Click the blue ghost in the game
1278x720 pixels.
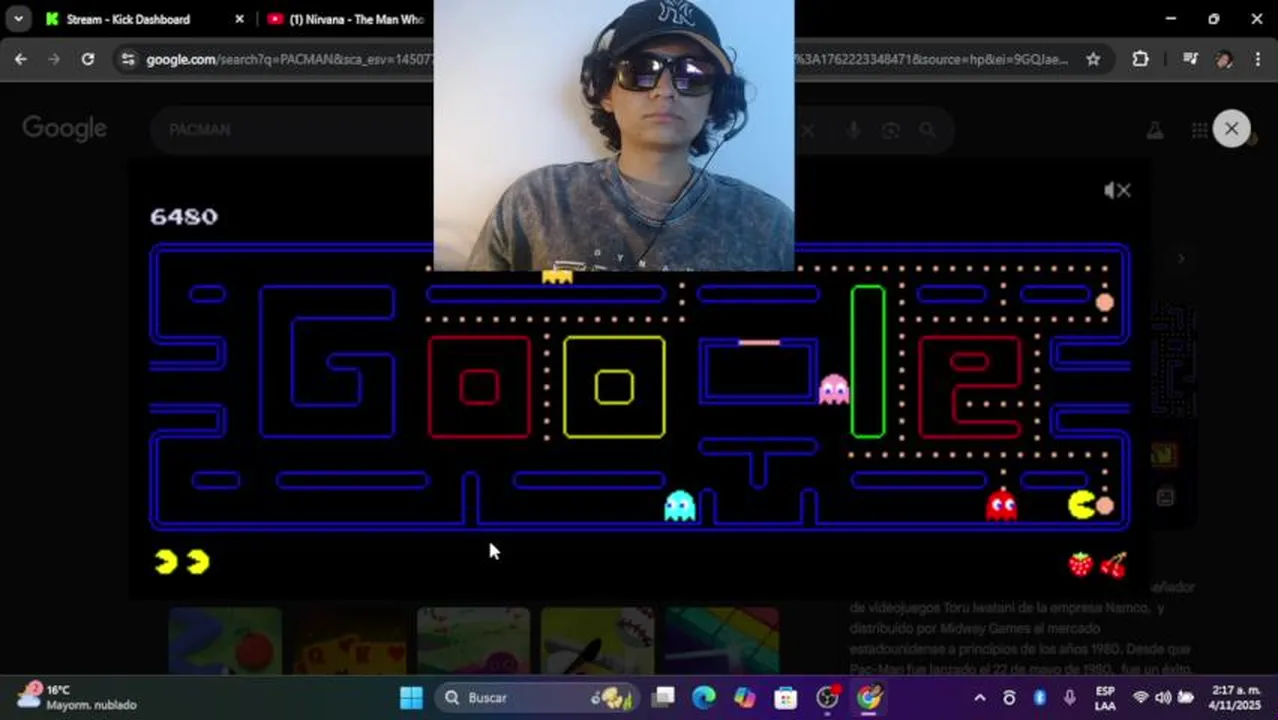coord(680,505)
